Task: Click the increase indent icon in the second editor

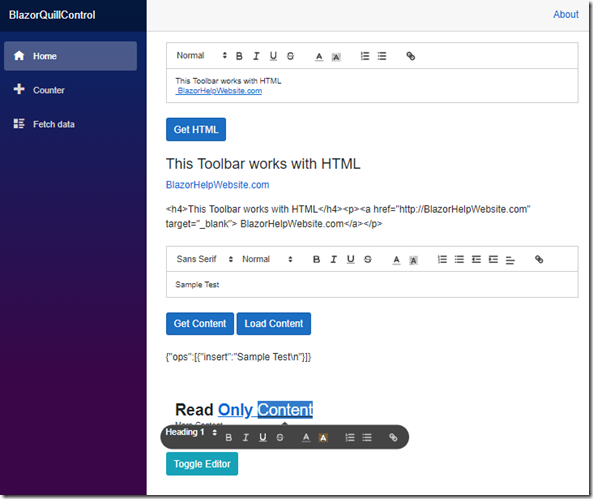Action: point(493,259)
